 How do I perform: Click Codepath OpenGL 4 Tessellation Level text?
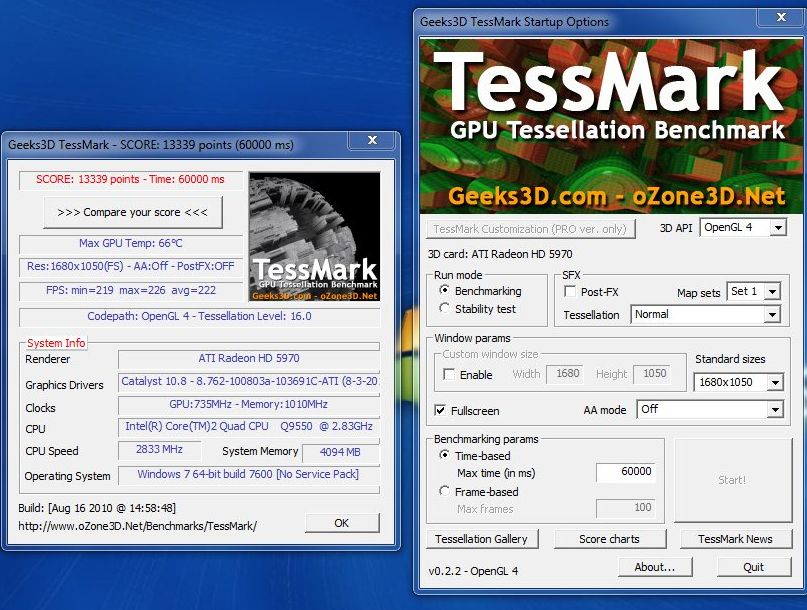point(200,316)
